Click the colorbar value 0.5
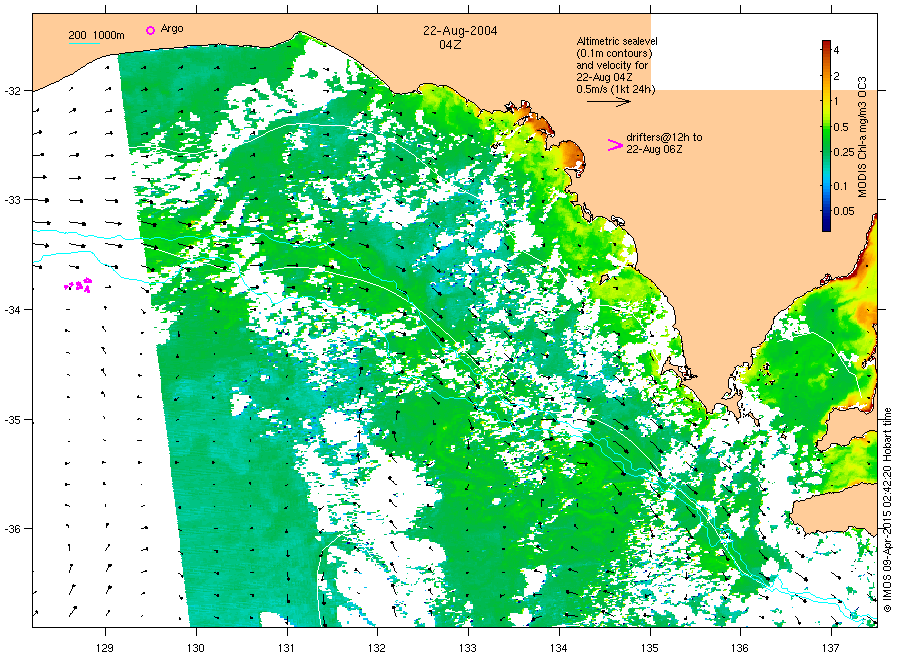This screenshot has height=660, width=900. 841,127
